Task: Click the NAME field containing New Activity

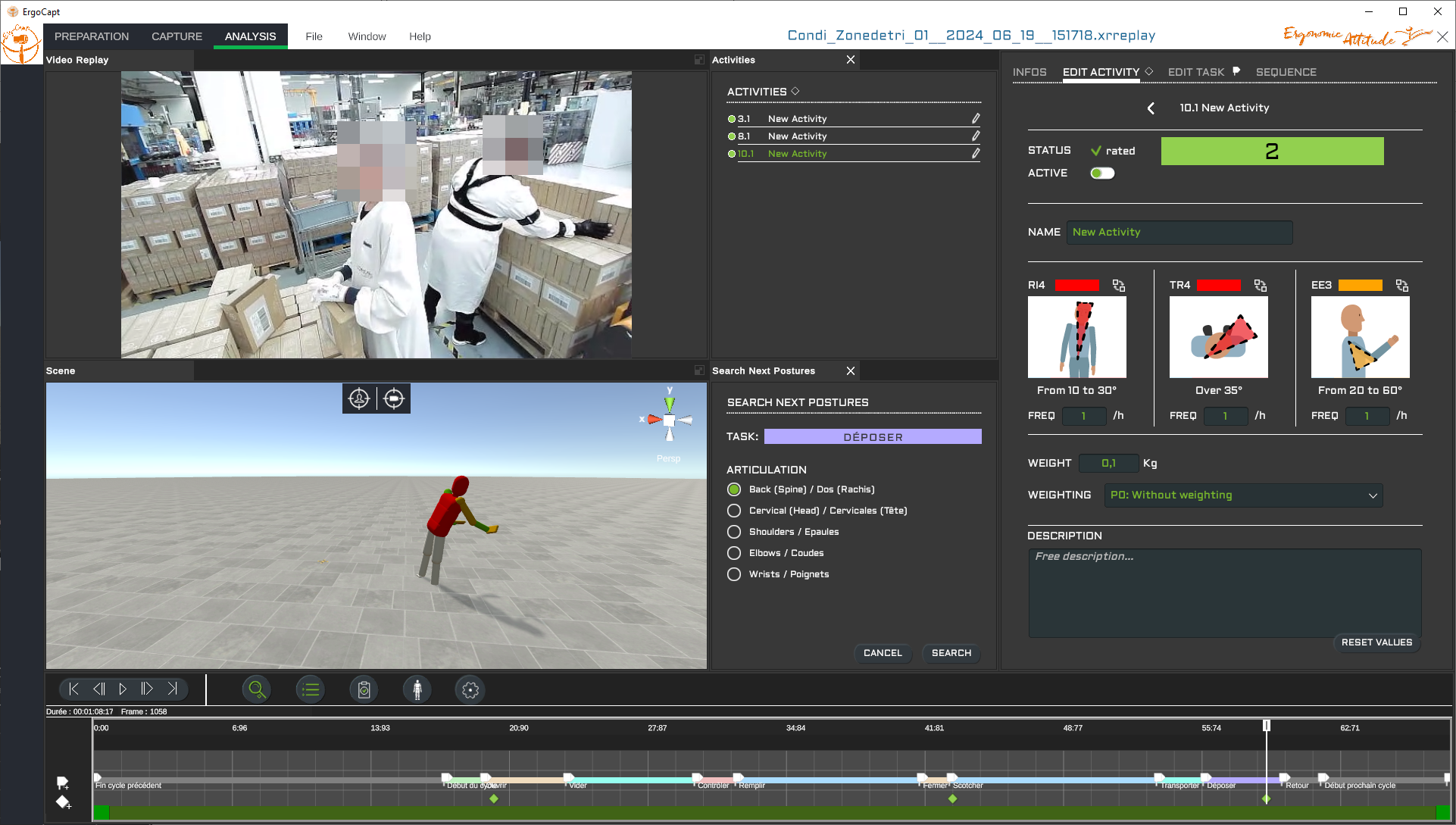Action: pyautogui.click(x=1179, y=233)
